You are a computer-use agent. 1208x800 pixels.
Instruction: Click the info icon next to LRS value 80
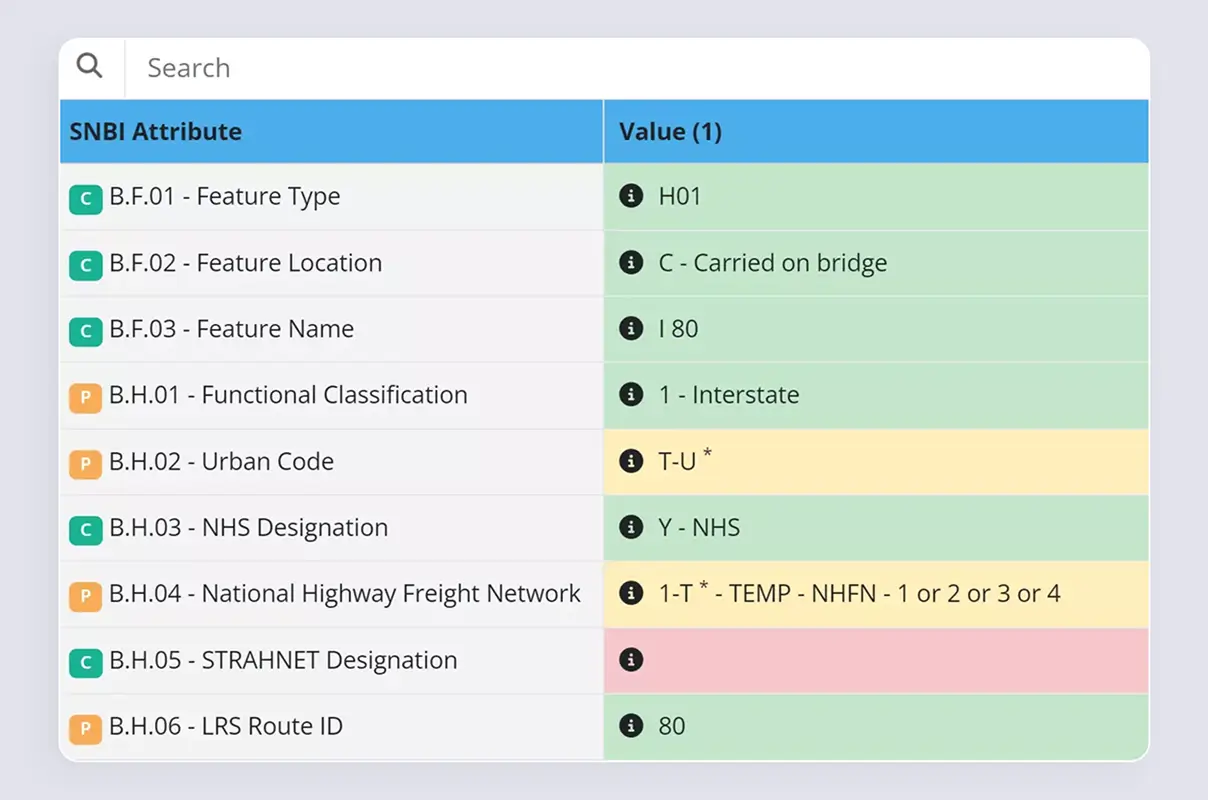631,726
